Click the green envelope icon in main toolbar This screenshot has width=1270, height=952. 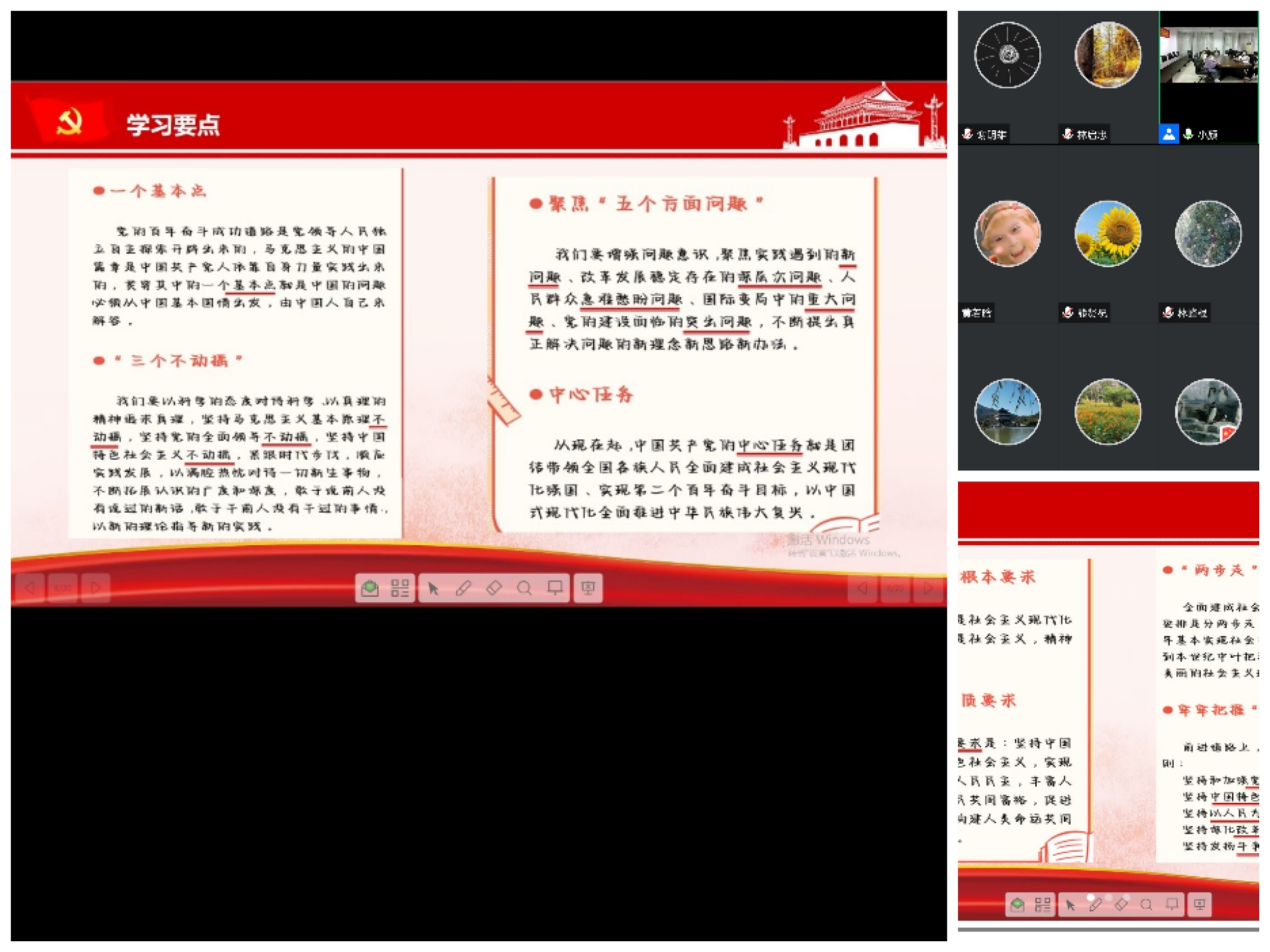tap(370, 588)
